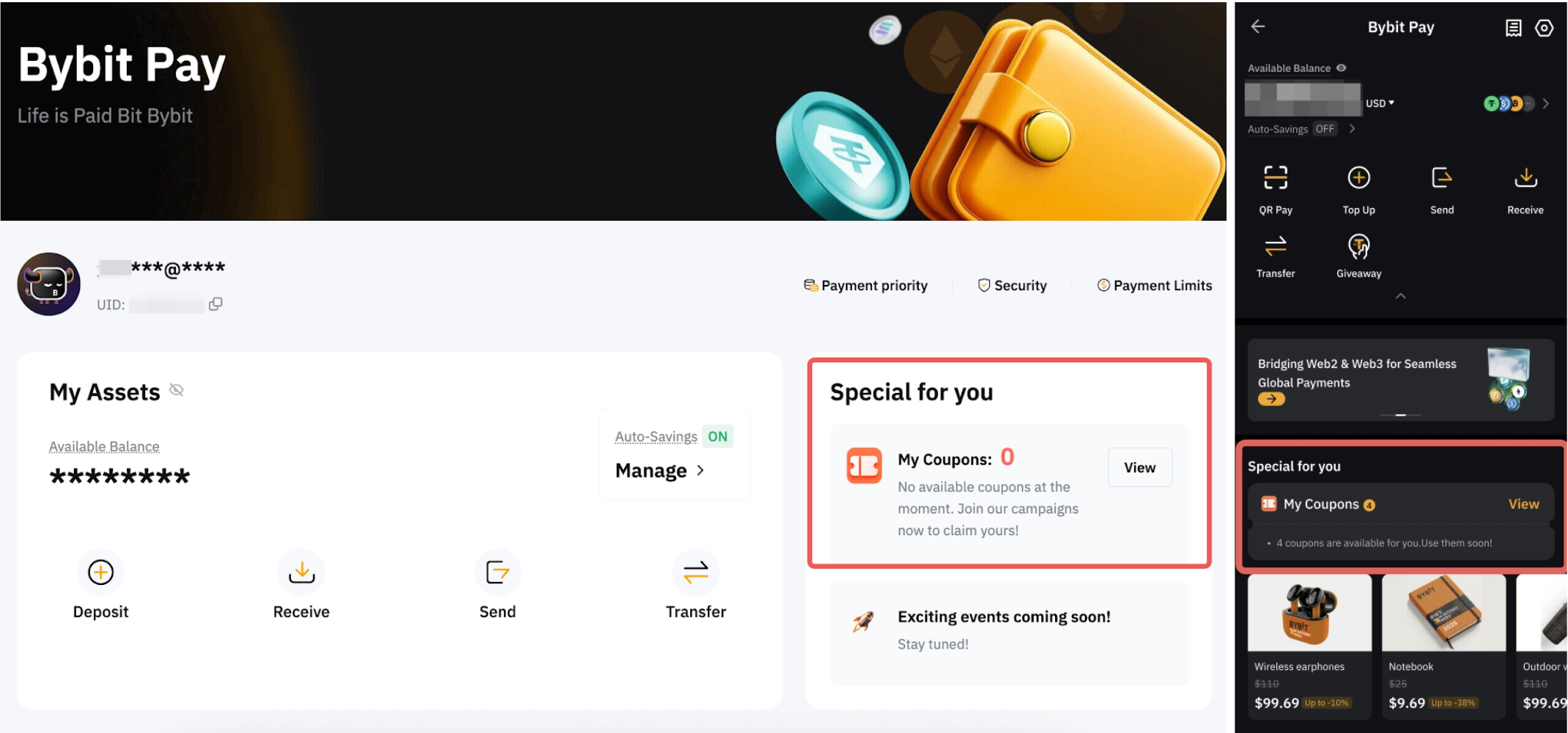Screen dimensions: 1568x733
Task: Click the Deposit plus icon
Action: point(100,572)
